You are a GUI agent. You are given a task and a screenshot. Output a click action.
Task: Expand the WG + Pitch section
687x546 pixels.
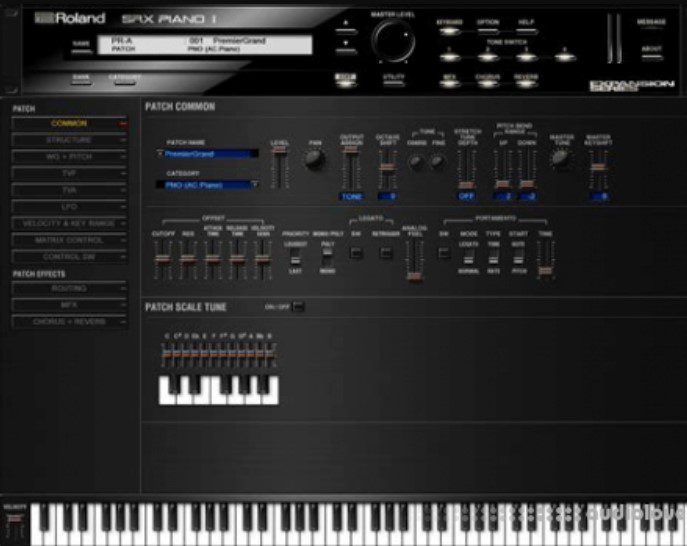click(x=69, y=157)
